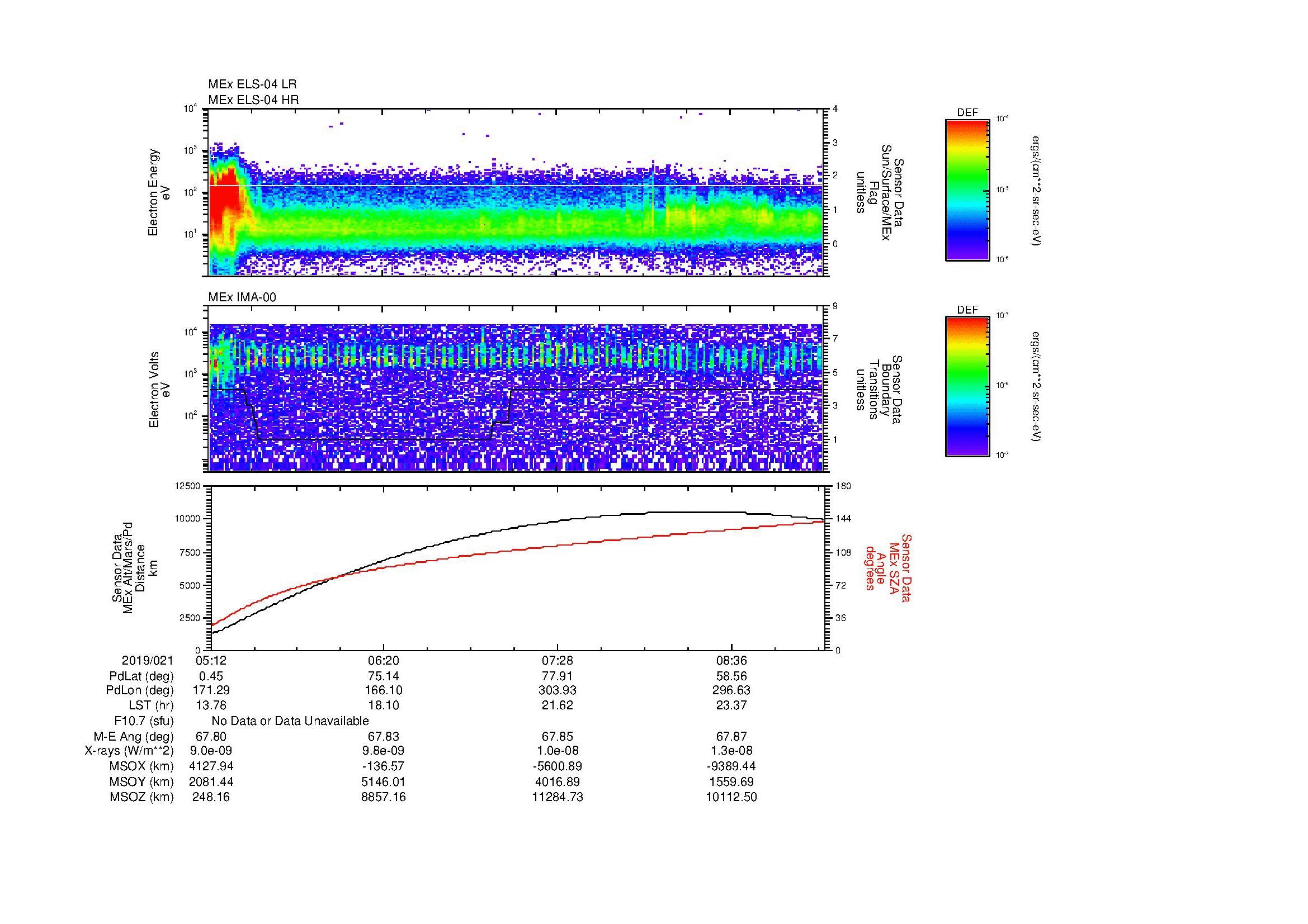Click the 'DEF' label above IMA color bar

pyautogui.click(x=967, y=310)
